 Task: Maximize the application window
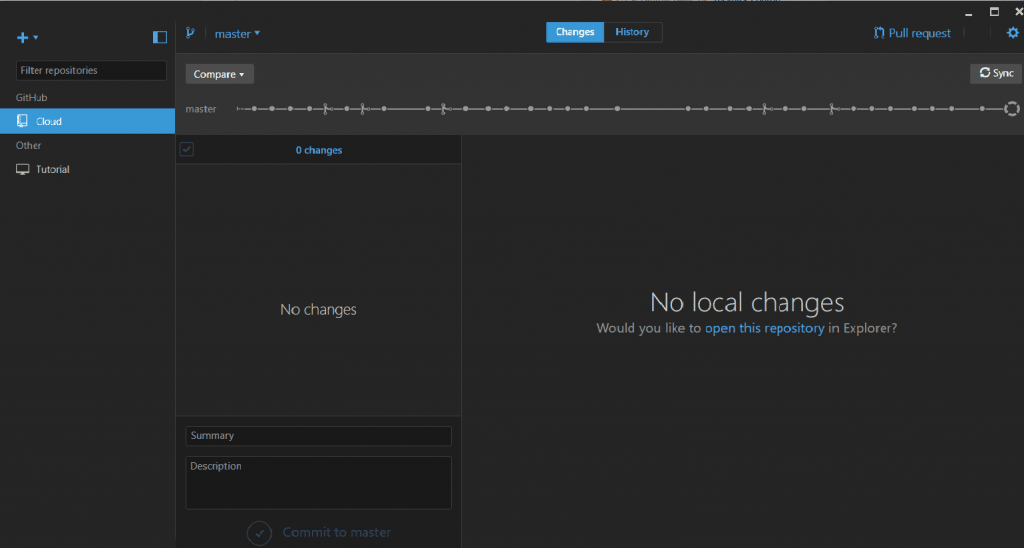tap(994, 12)
